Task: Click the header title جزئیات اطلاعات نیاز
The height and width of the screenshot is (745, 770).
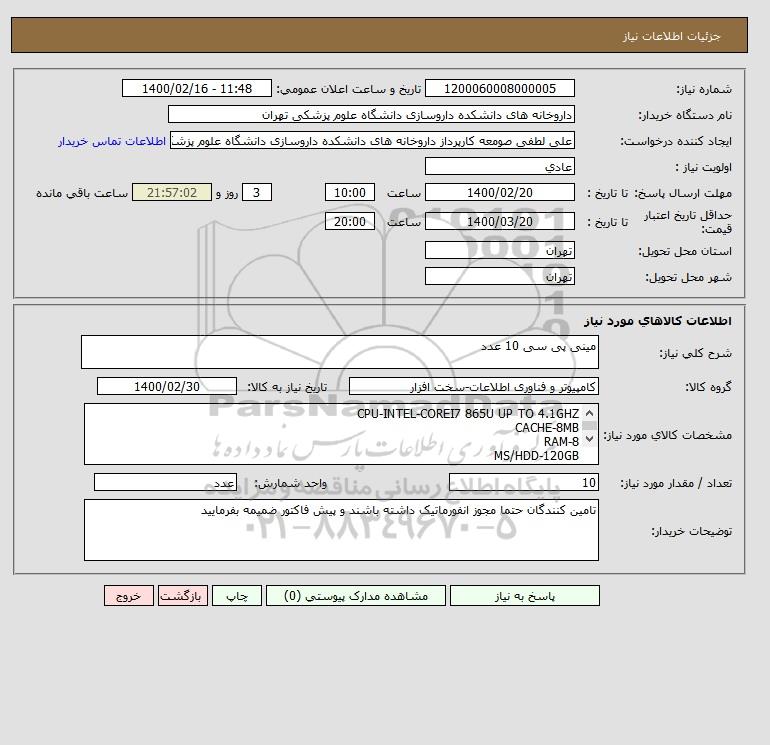Action: pyautogui.click(x=671, y=36)
